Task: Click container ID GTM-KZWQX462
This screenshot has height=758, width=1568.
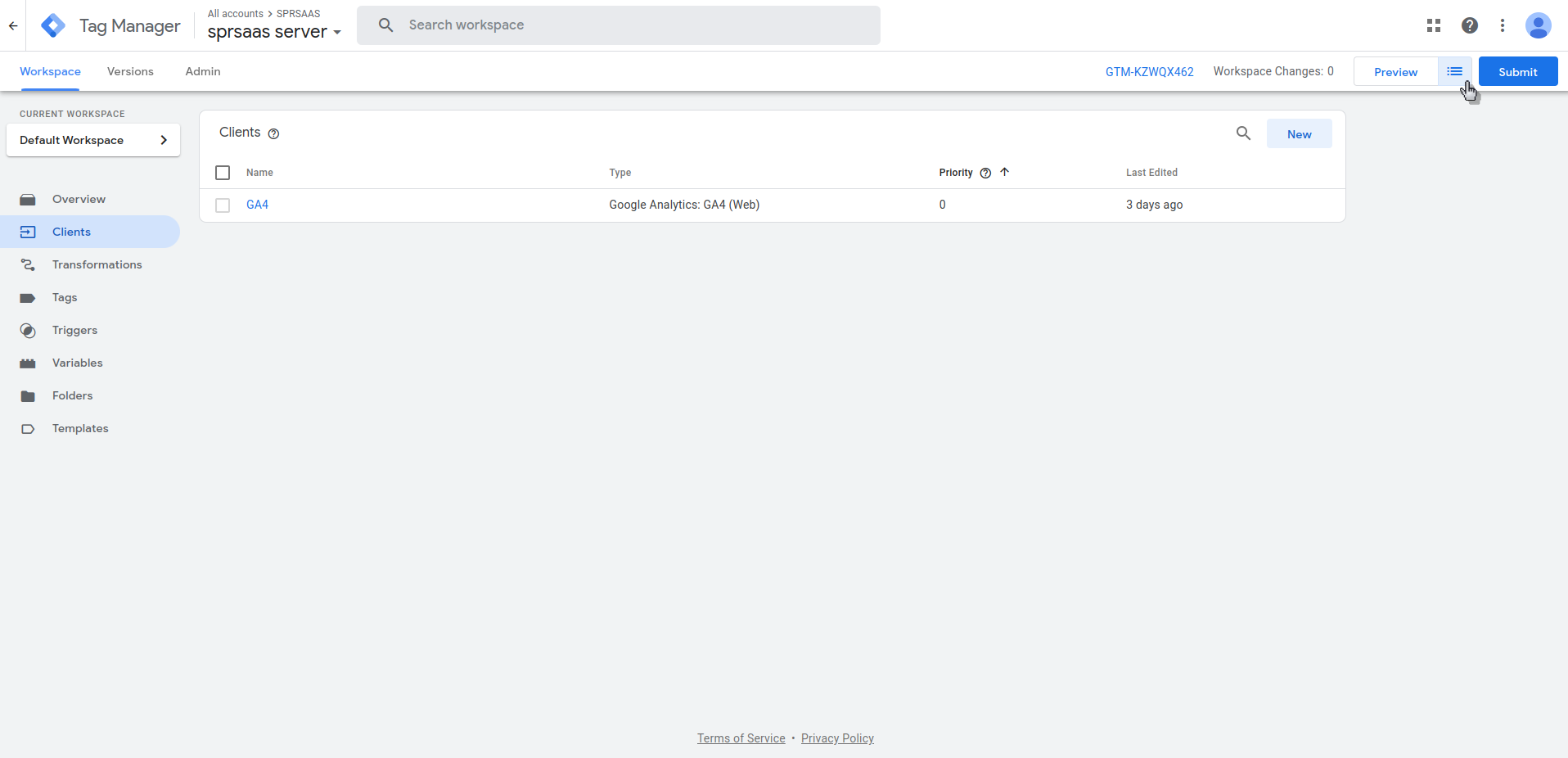Action: pyautogui.click(x=1149, y=71)
